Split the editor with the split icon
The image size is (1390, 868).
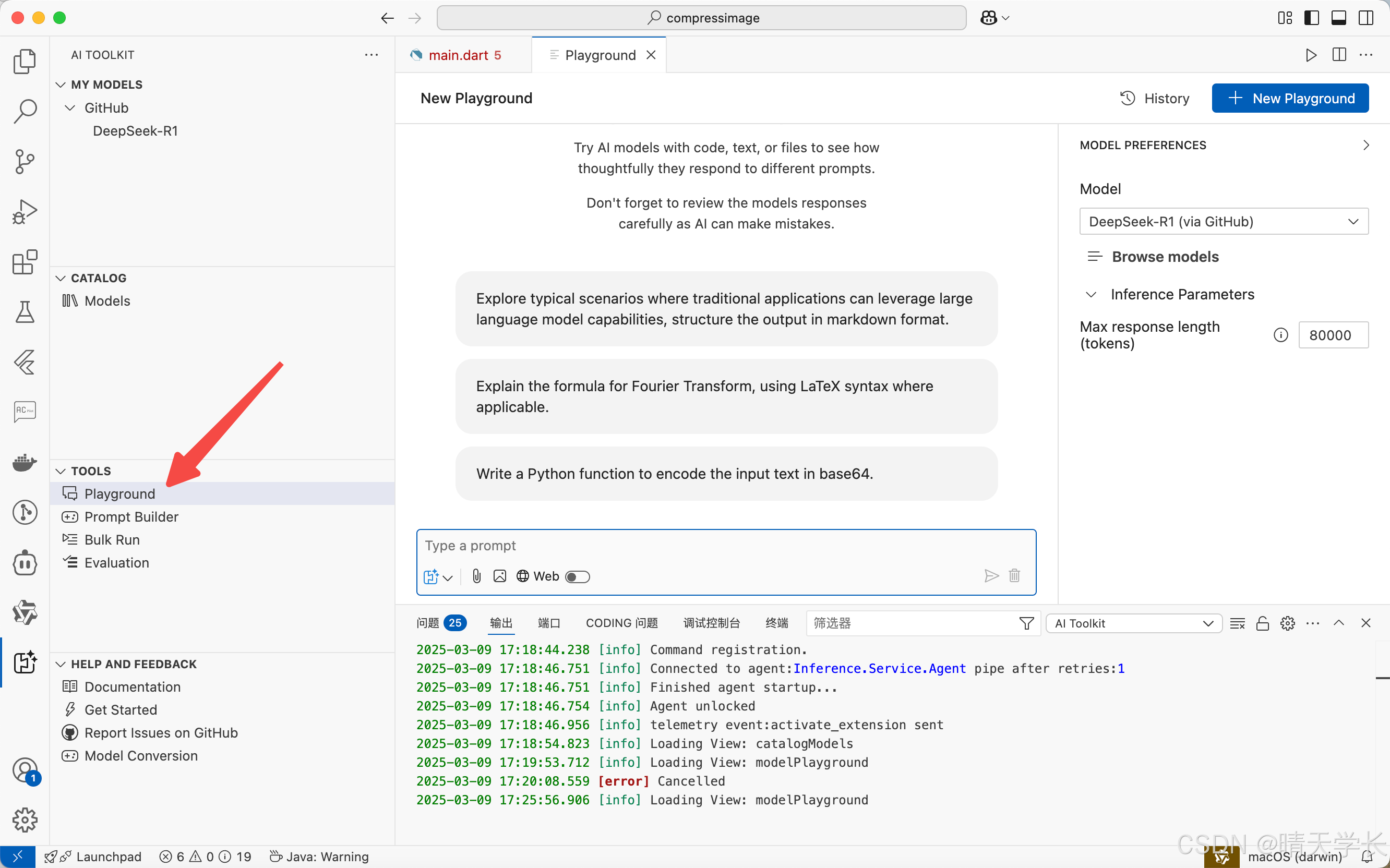pos(1339,55)
